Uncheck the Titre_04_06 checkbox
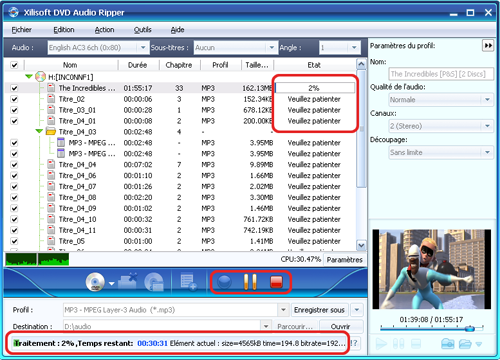Screen dimensions: 500x360 (x=14, y=175)
